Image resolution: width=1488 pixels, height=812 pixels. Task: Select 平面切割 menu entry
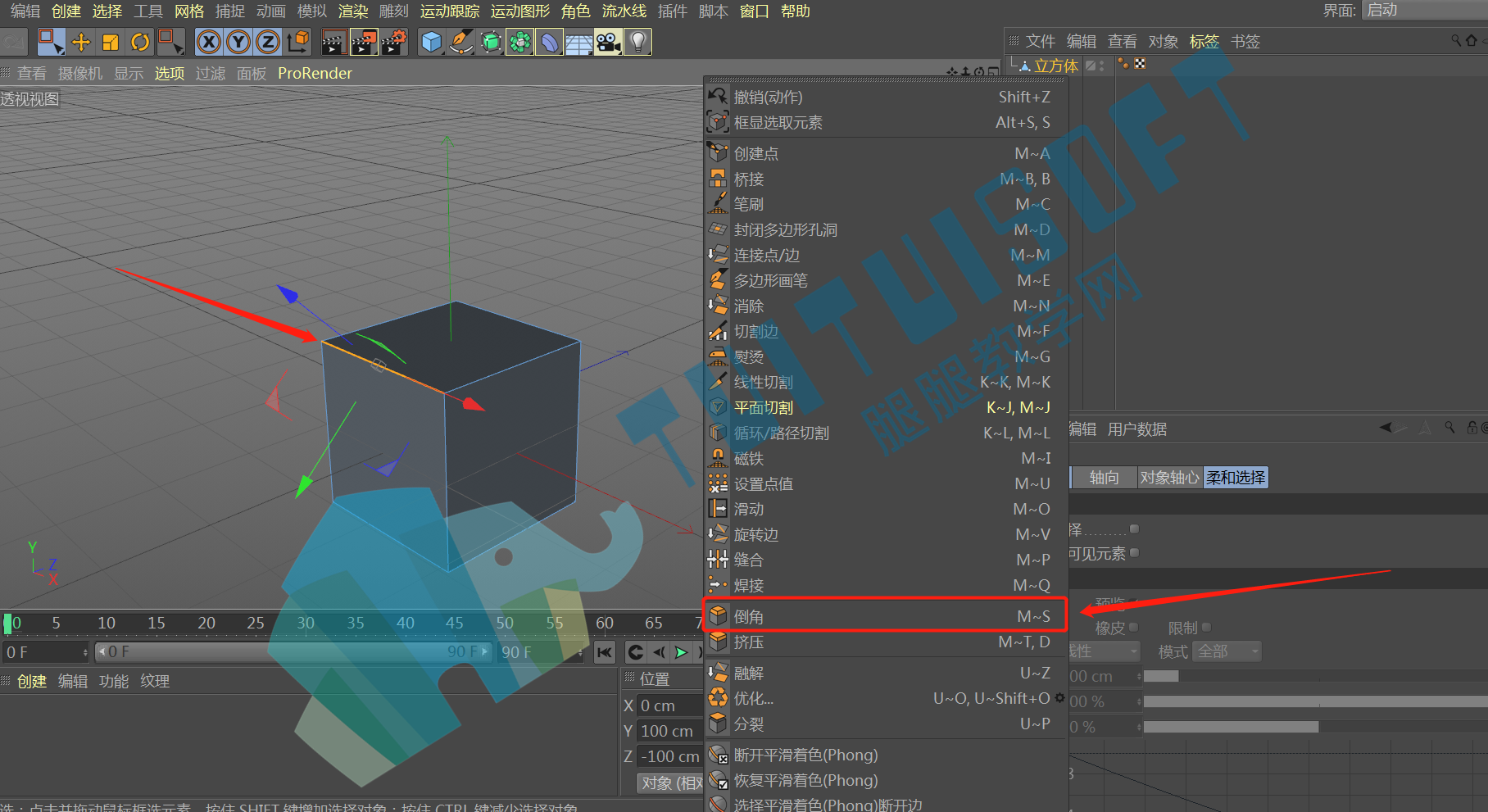pos(885,407)
